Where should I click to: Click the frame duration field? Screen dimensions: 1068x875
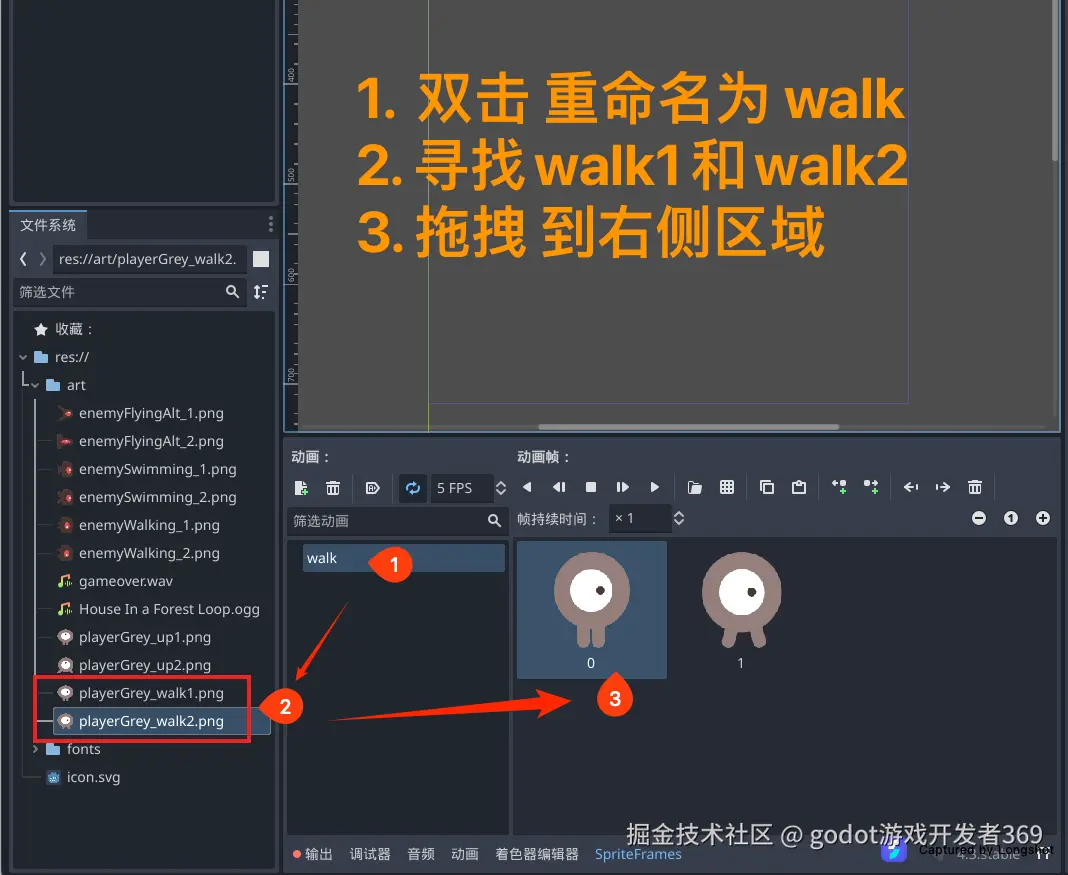[x=639, y=519]
